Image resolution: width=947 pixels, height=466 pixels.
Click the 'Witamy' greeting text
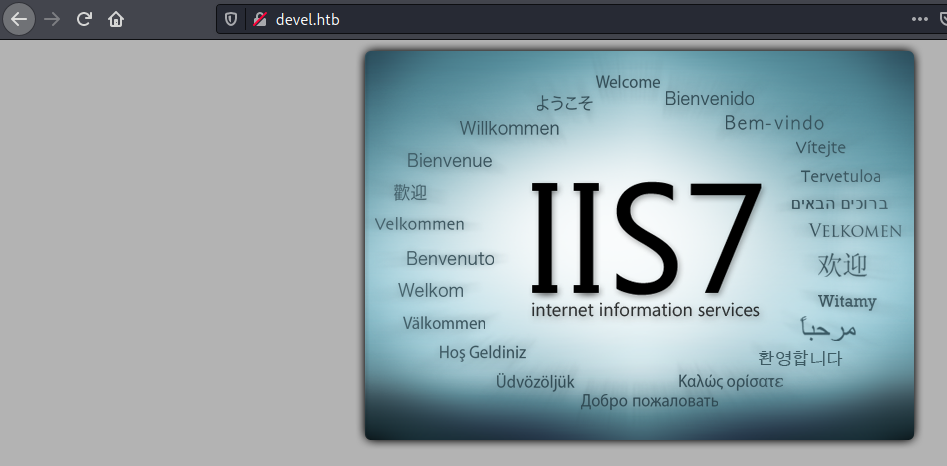click(846, 301)
